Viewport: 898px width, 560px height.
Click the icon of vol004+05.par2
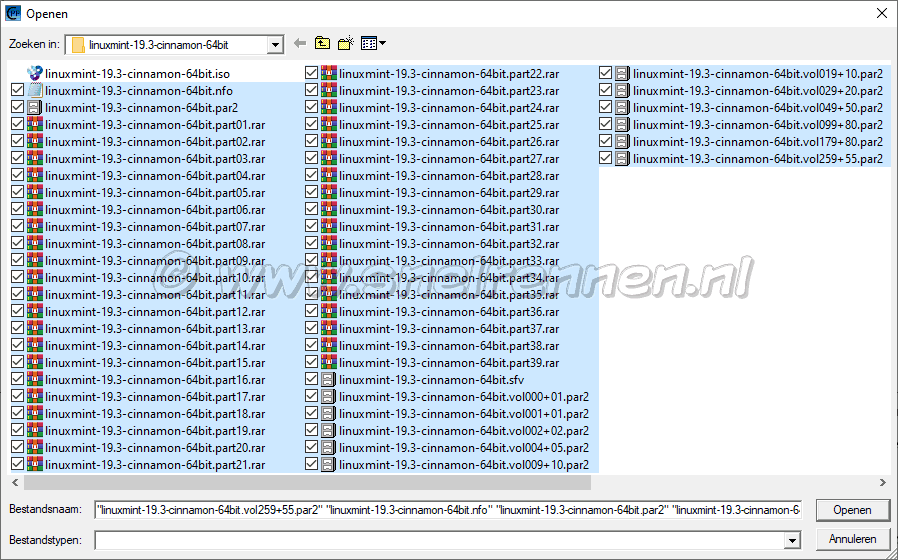(x=329, y=448)
